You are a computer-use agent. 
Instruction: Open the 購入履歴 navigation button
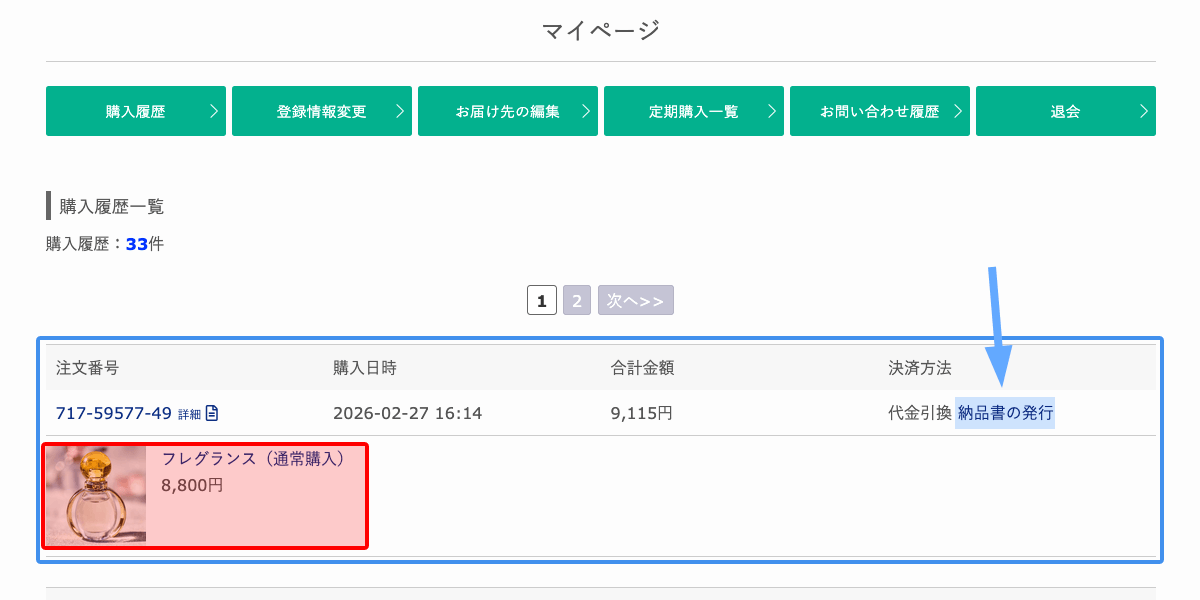[x=135, y=112]
